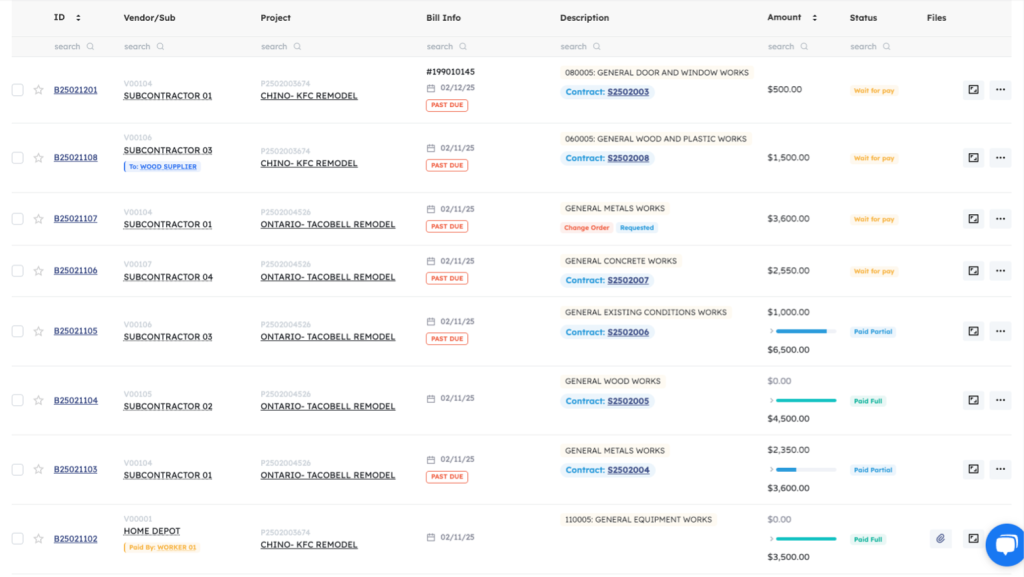Star bill B25021104 as favorite
The height and width of the screenshot is (577, 1024).
click(x=38, y=400)
